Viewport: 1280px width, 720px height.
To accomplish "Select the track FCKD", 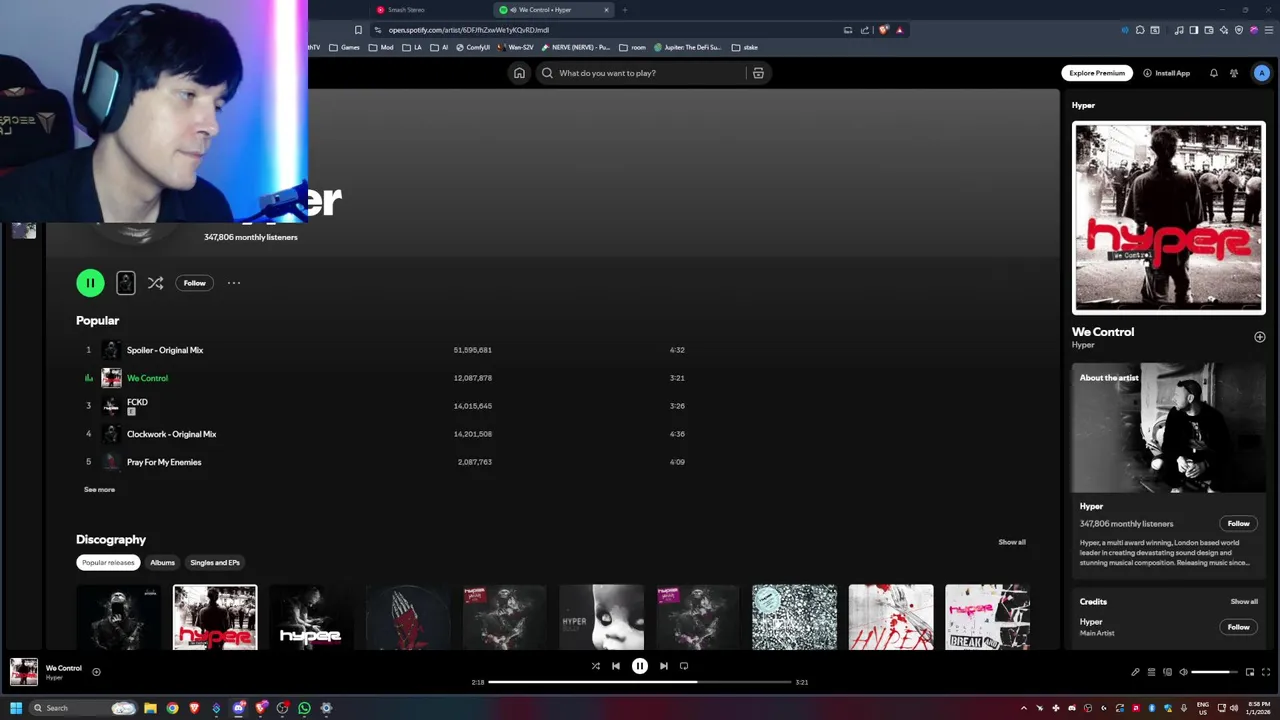I will click(137, 402).
